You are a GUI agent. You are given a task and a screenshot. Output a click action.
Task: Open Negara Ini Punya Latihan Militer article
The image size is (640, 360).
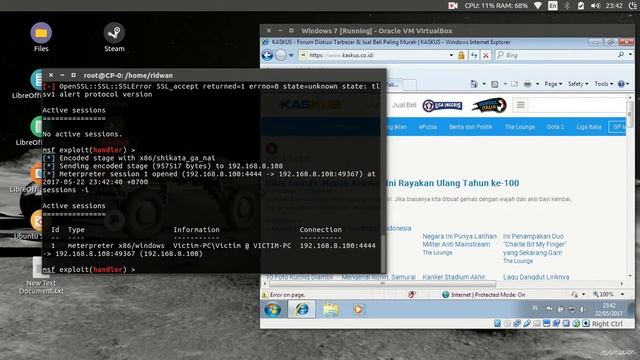460,240
